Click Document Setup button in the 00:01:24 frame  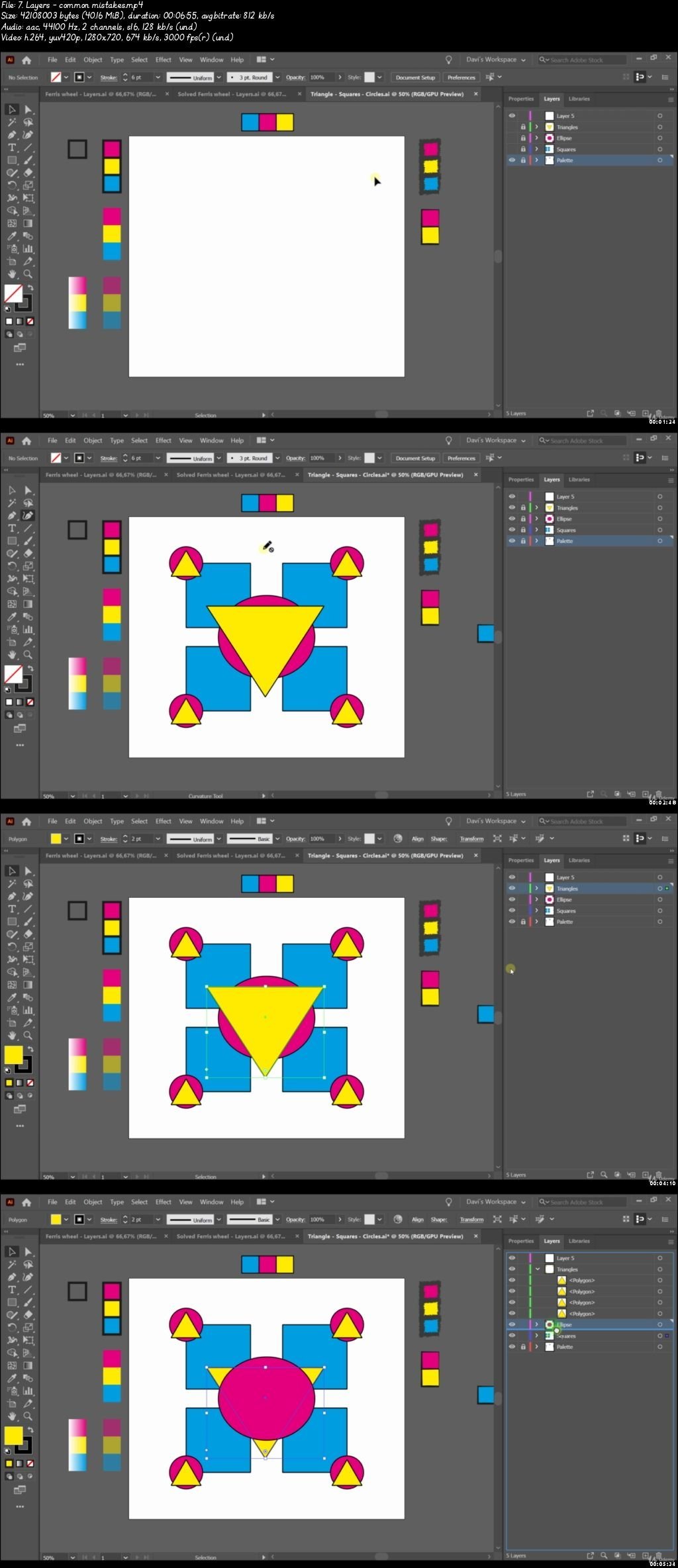coord(415,77)
